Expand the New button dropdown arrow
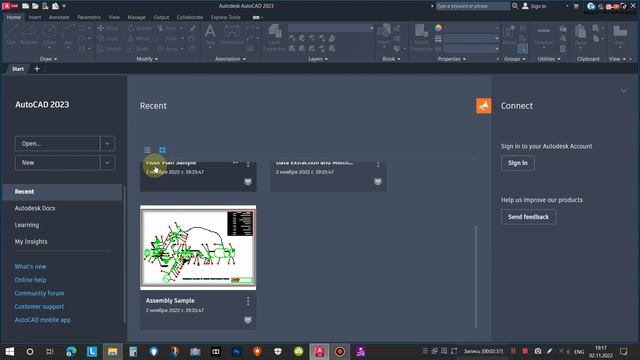This screenshot has height=360, width=640. pos(107,162)
